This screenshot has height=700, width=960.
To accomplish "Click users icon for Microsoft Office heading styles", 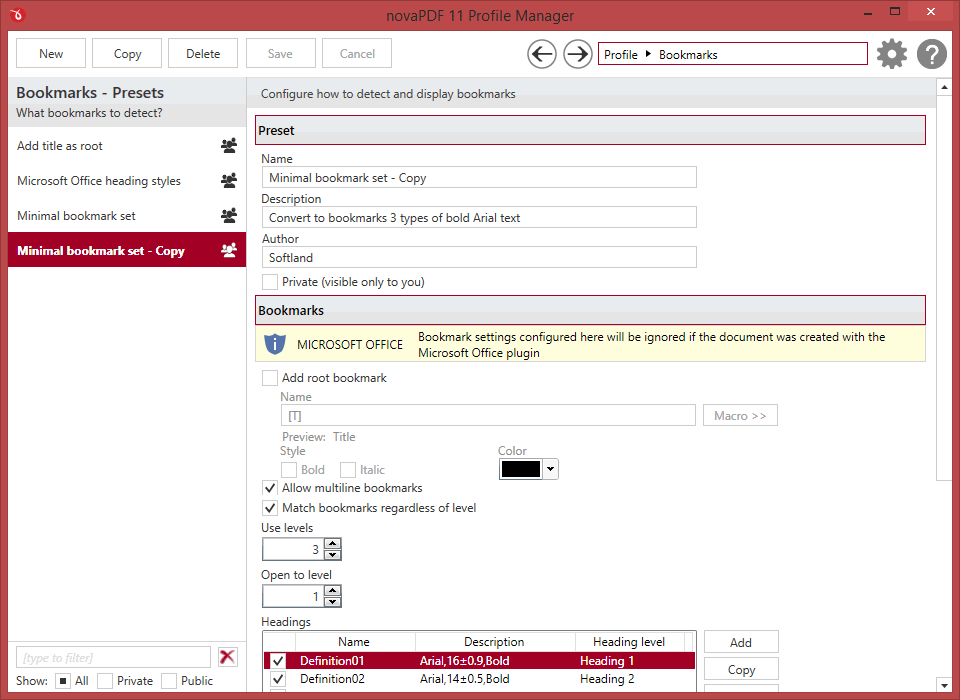I will click(229, 181).
